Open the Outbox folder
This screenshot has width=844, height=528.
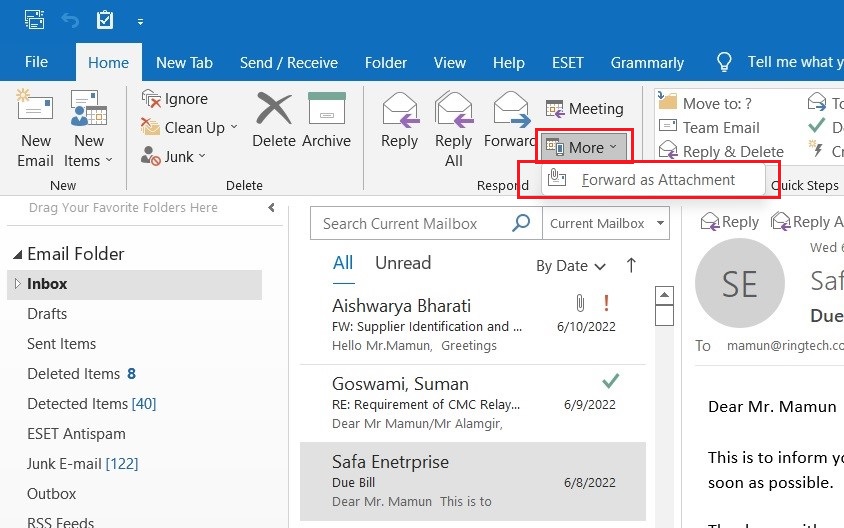pyautogui.click(x=52, y=494)
